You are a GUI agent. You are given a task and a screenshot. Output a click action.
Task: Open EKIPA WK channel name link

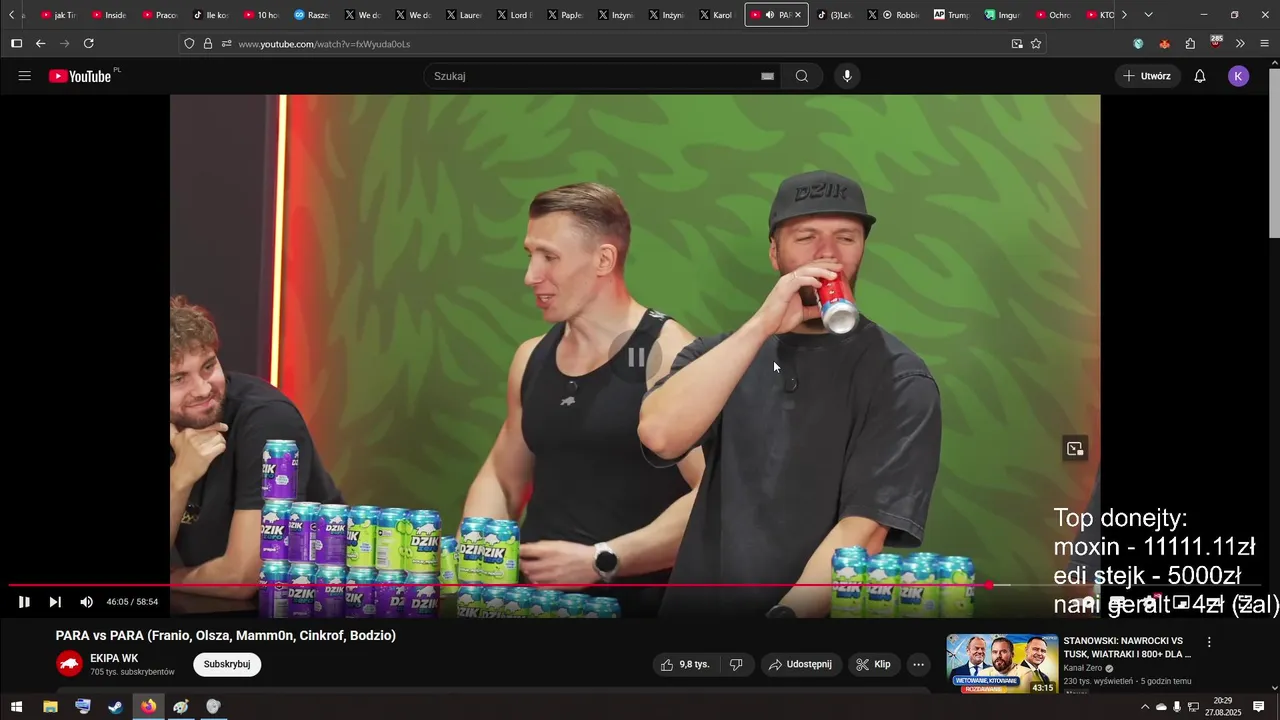click(114, 658)
